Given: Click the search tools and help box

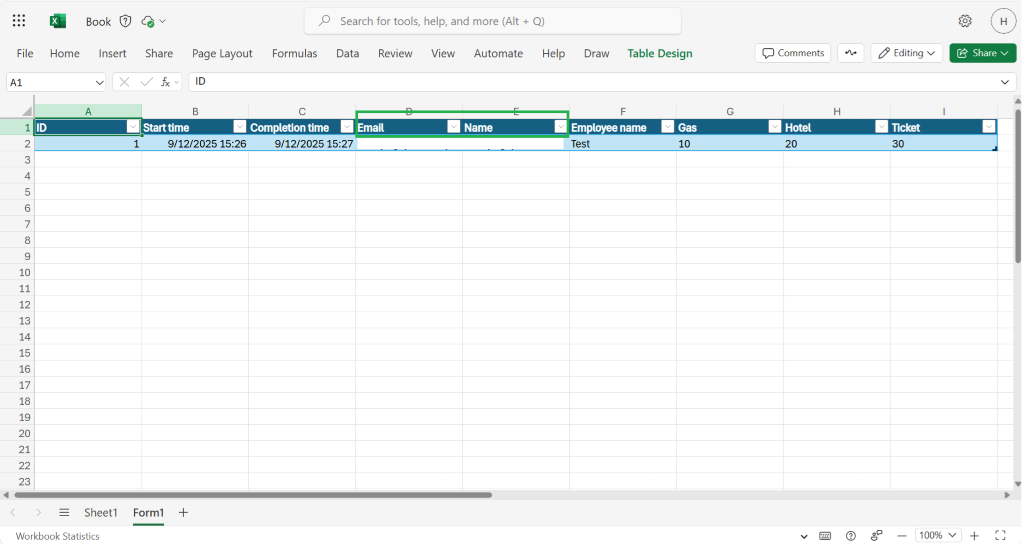Looking at the screenshot, I should click(493, 21).
